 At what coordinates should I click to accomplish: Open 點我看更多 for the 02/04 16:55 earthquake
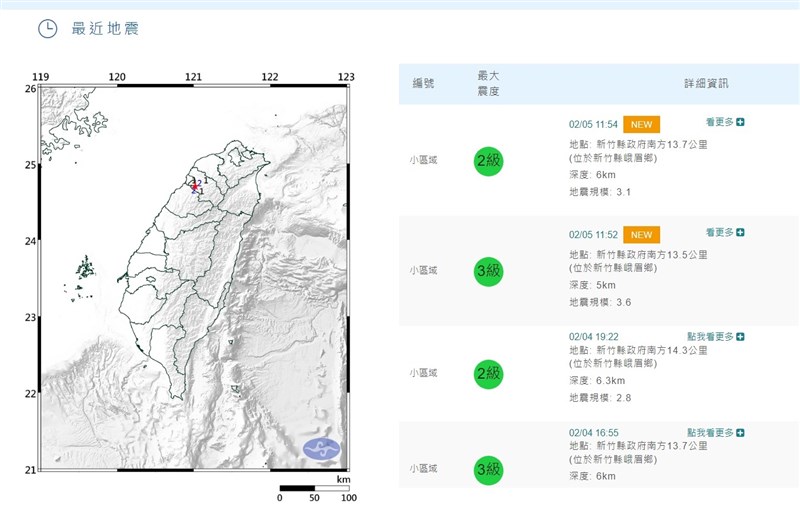pyautogui.click(x=716, y=432)
